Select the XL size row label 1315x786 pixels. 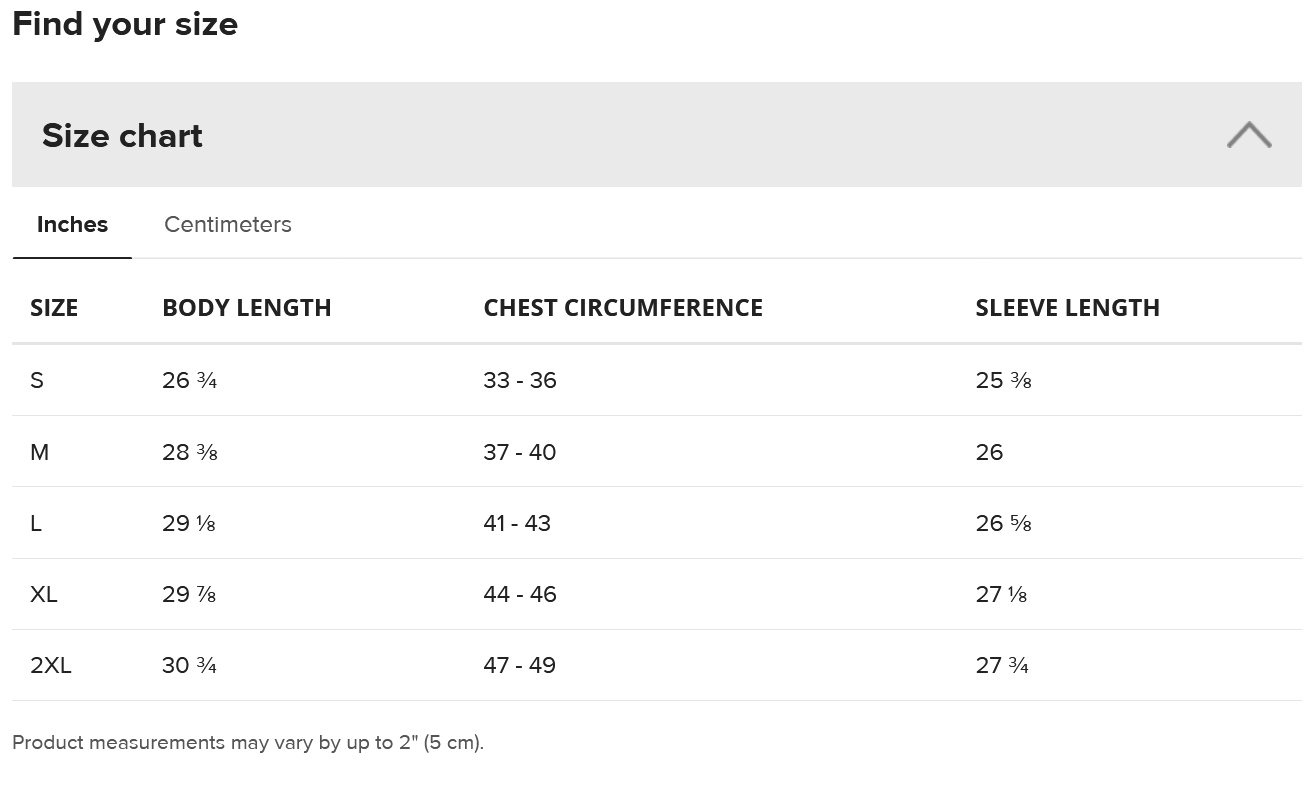point(44,595)
